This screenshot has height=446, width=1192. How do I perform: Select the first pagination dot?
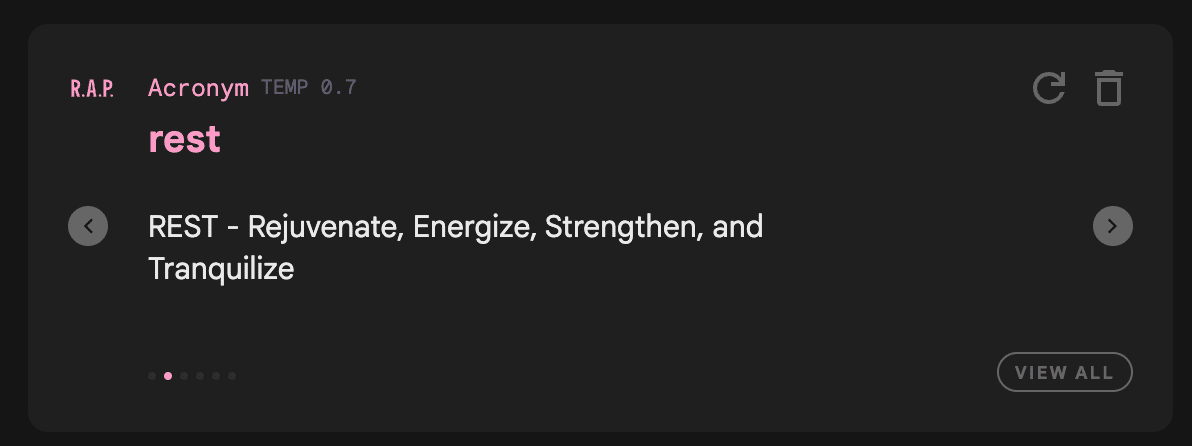coord(152,375)
